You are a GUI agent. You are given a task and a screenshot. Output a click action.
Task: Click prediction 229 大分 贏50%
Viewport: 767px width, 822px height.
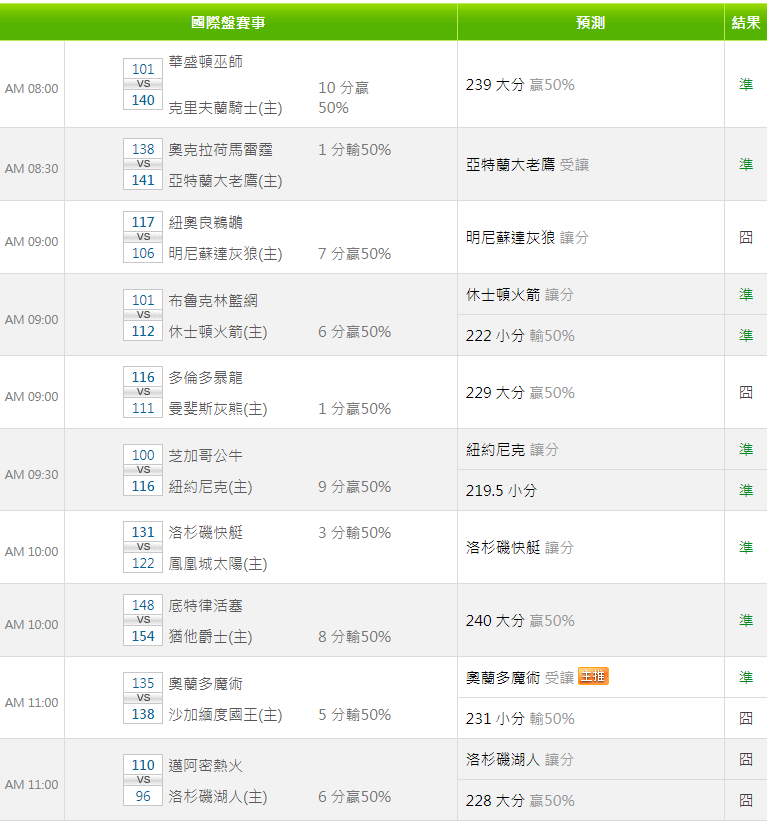coord(520,393)
